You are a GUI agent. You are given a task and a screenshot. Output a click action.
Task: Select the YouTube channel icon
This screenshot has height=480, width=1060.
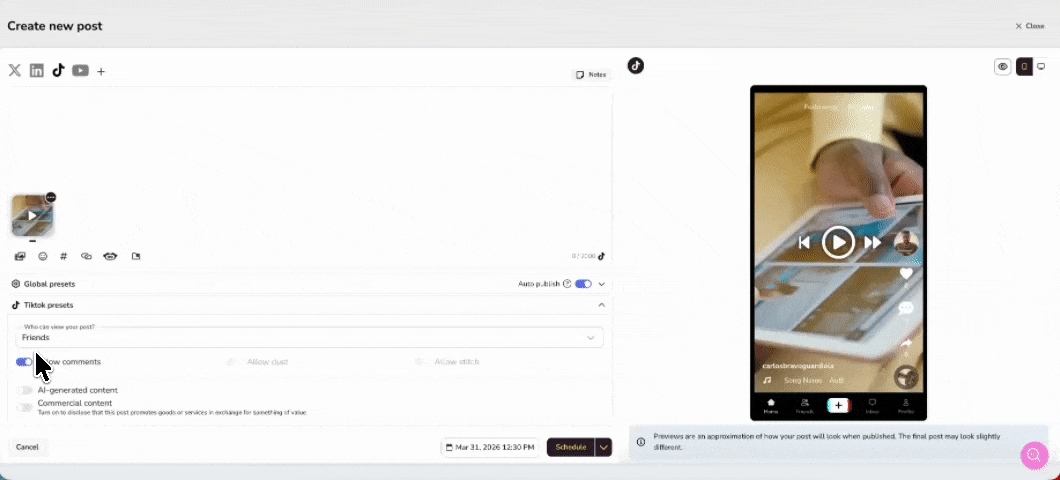(x=80, y=70)
